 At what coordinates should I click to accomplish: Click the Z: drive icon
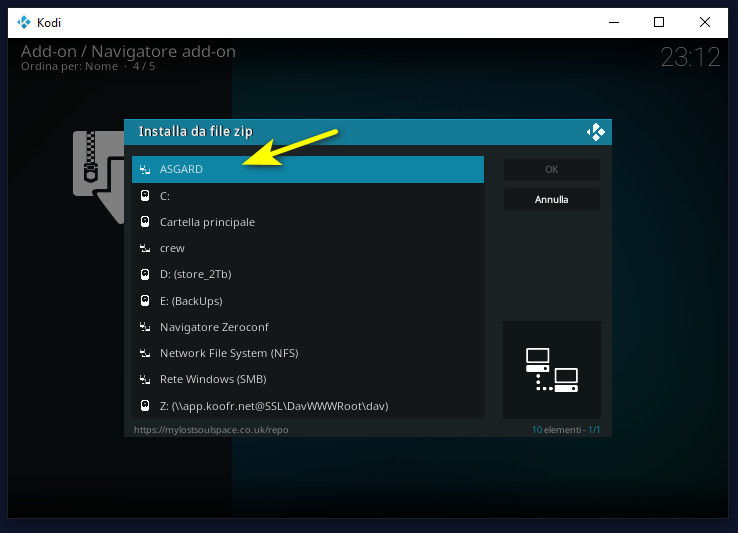145,405
